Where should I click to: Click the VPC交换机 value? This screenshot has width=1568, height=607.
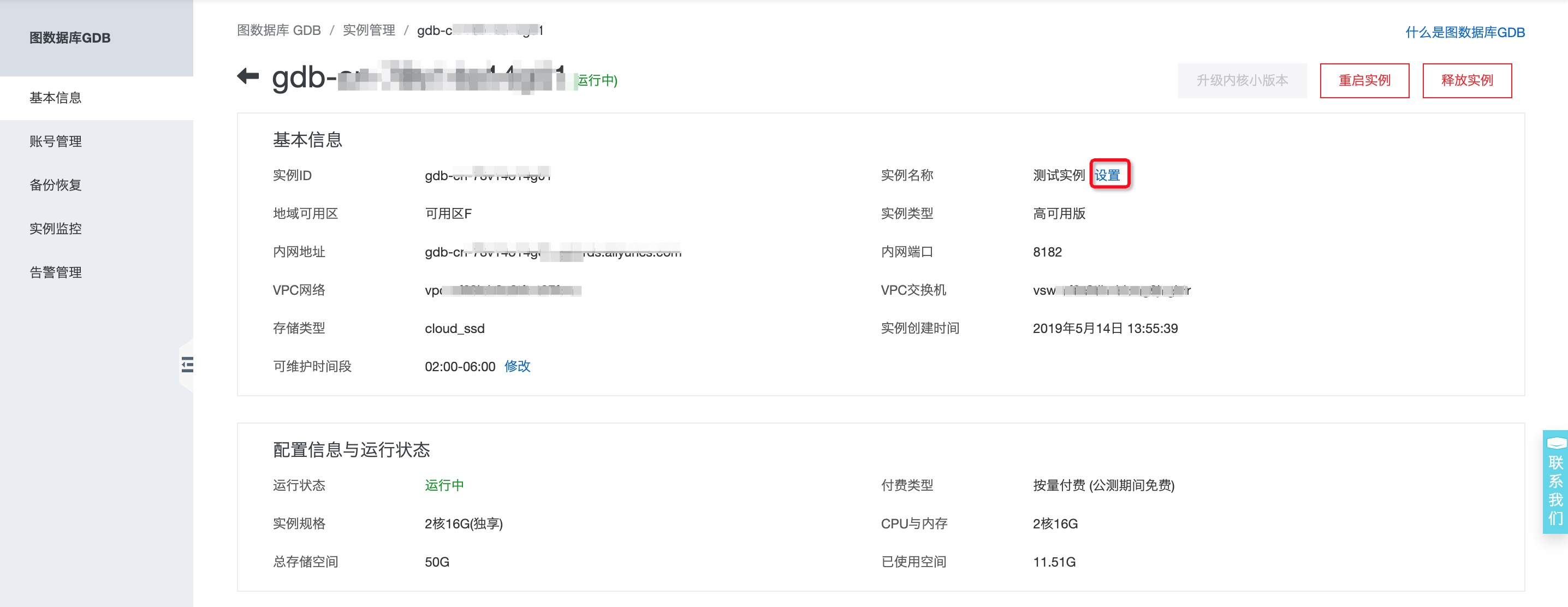pos(1112,290)
